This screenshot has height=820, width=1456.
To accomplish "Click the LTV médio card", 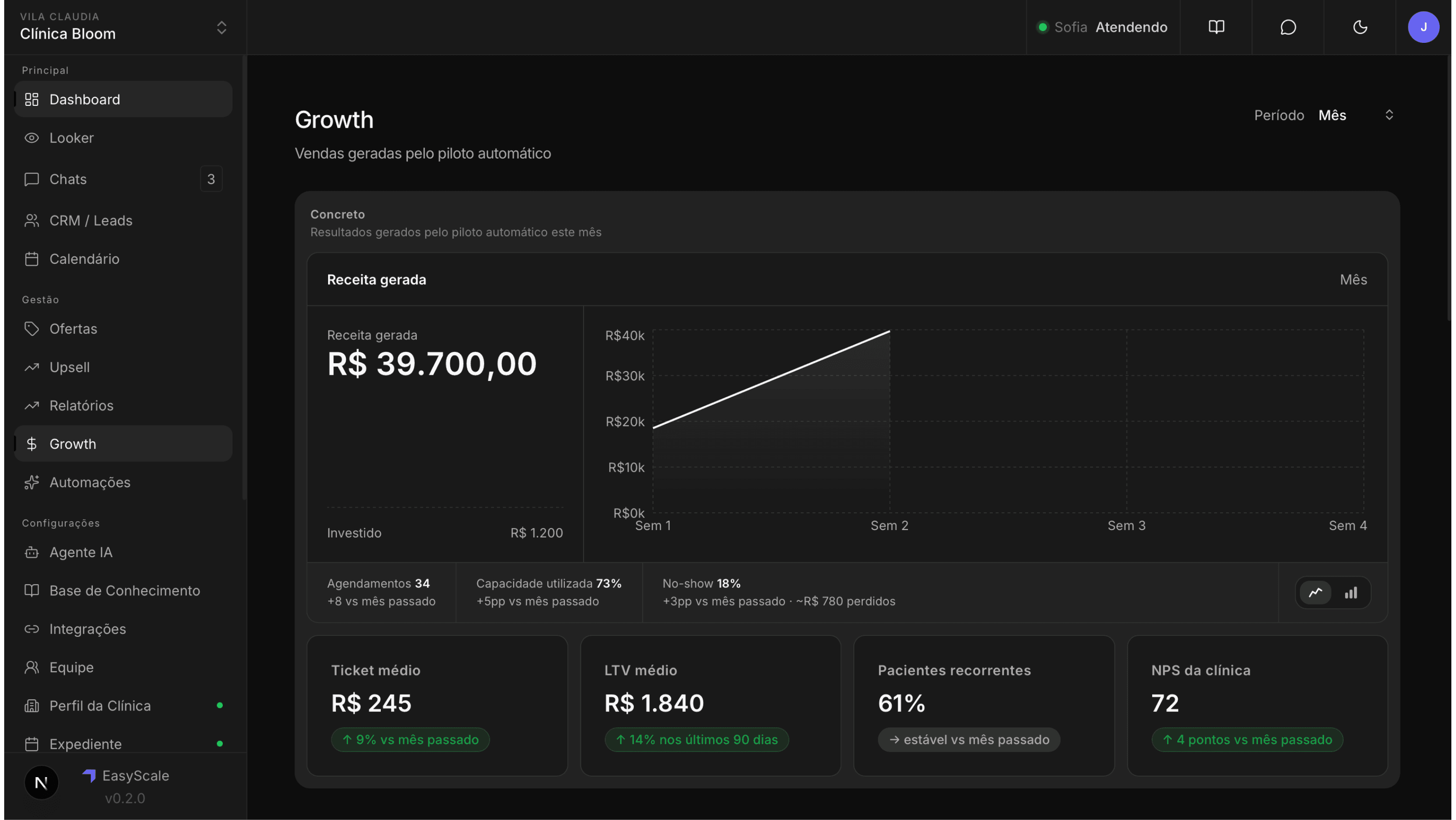I will point(710,706).
